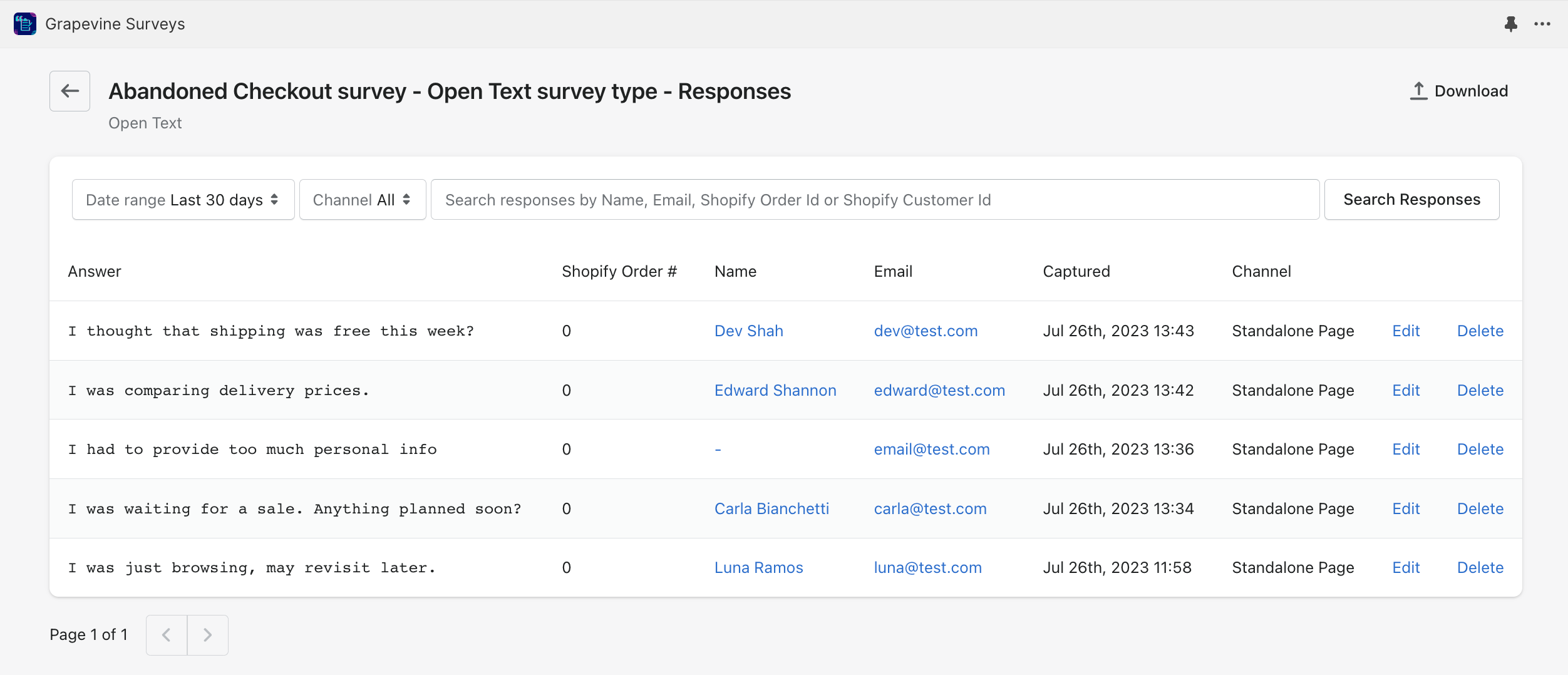1568x675 pixels.
Task: Click Standalone Page in Luna Ramos's row
Action: point(1293,567)
